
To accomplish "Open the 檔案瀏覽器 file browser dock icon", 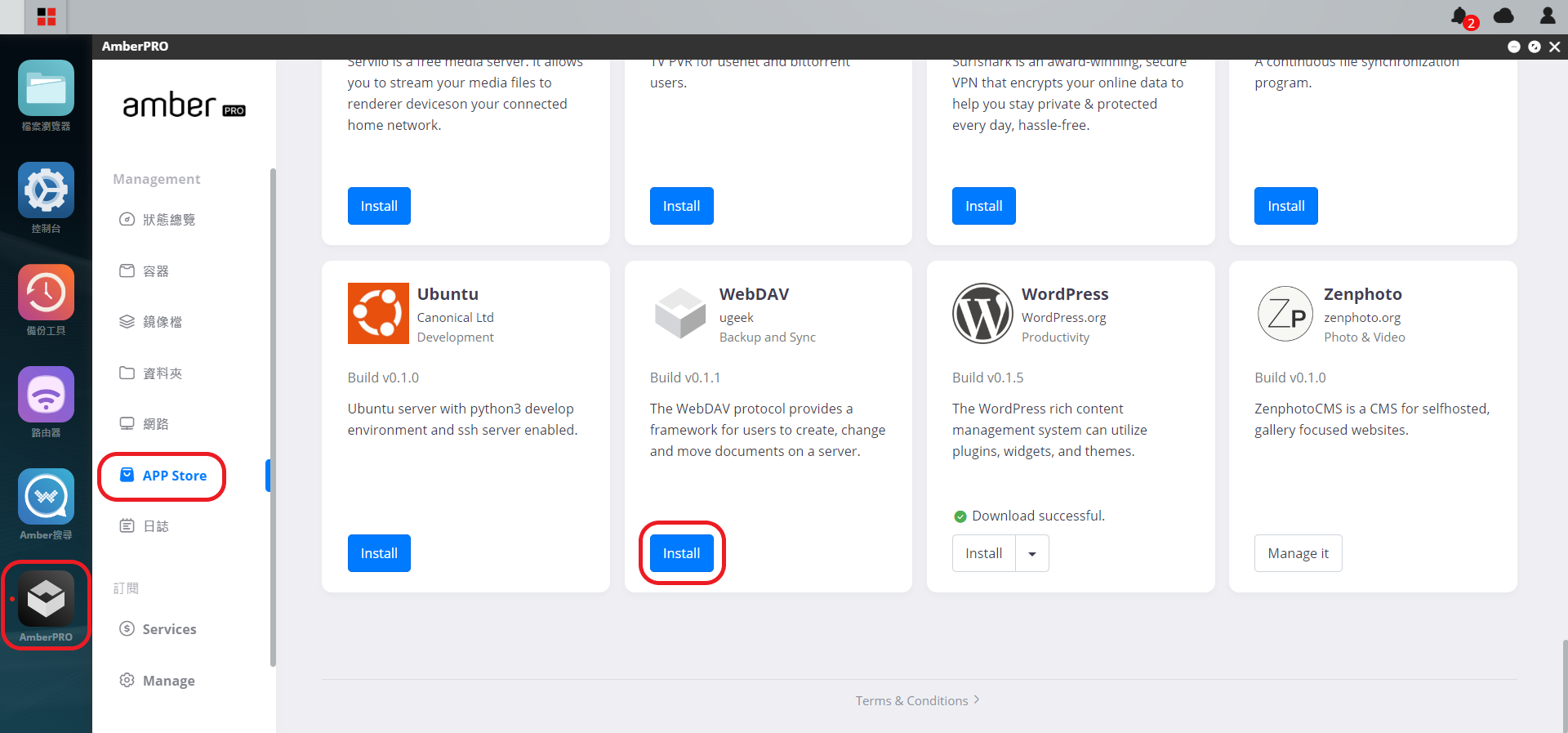I will (46, 88).
